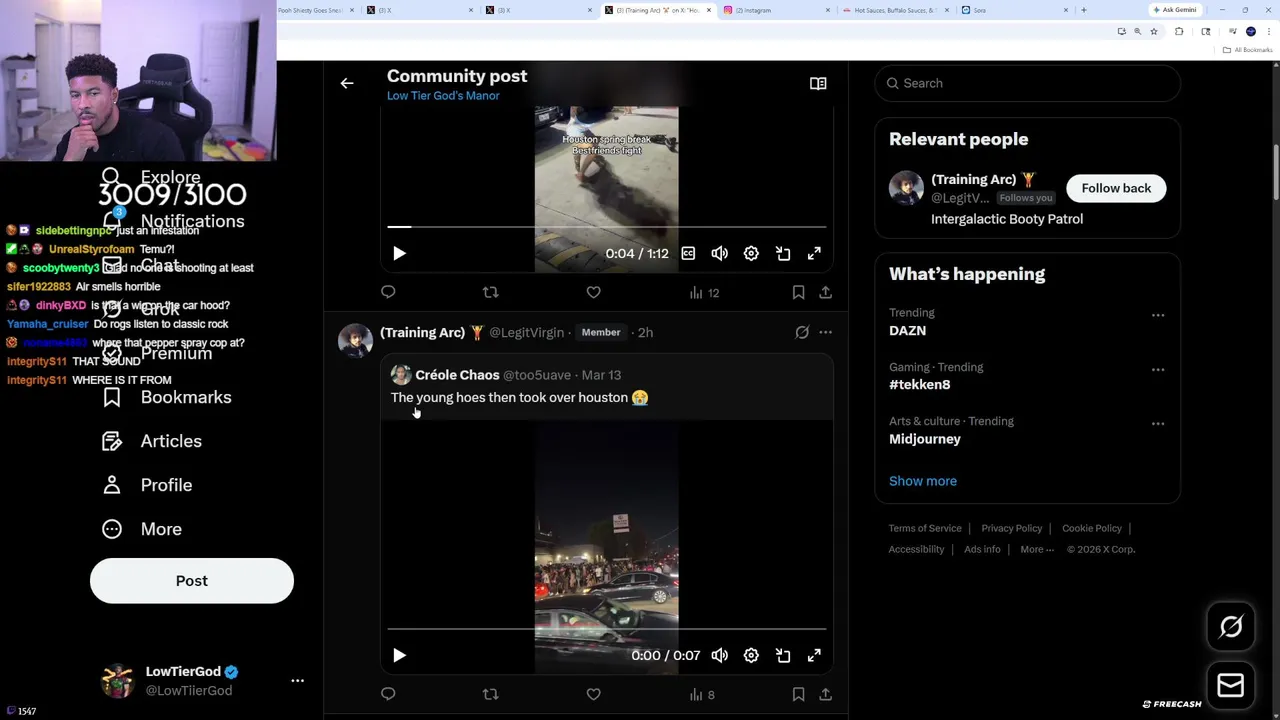
Task: Open Grok icon on Training Arc post
Action: (x=802, y=332)
